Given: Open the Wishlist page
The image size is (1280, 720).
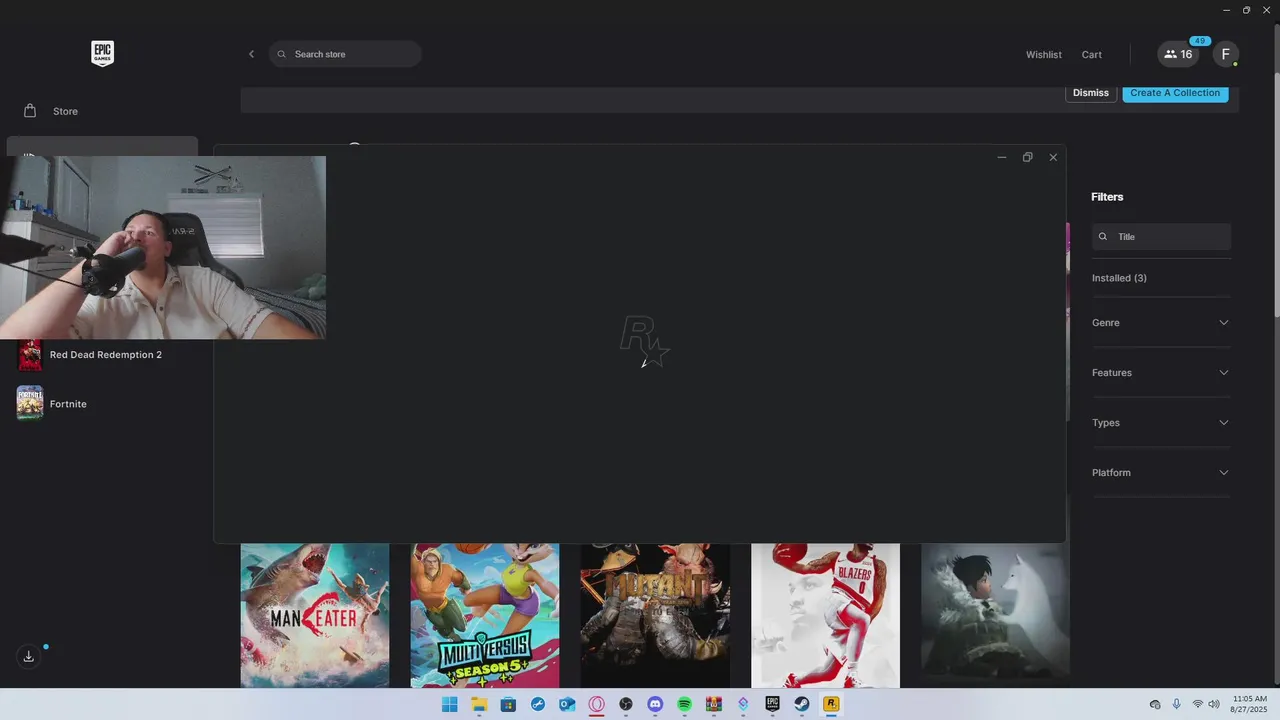Looking at the screenshot, I should [x=1043, y=55].
